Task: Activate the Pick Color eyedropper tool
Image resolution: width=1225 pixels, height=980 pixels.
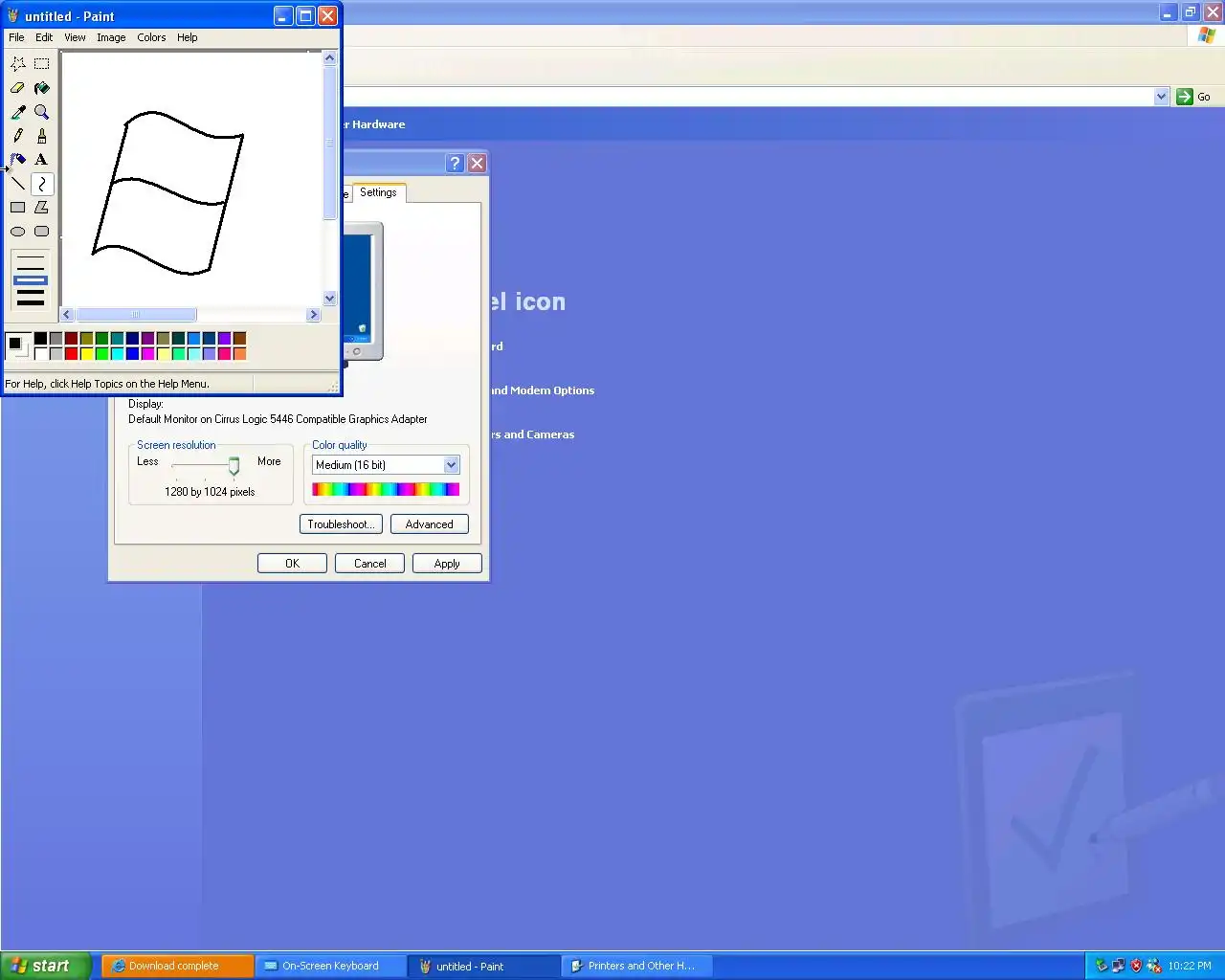Action: (18, 112)
